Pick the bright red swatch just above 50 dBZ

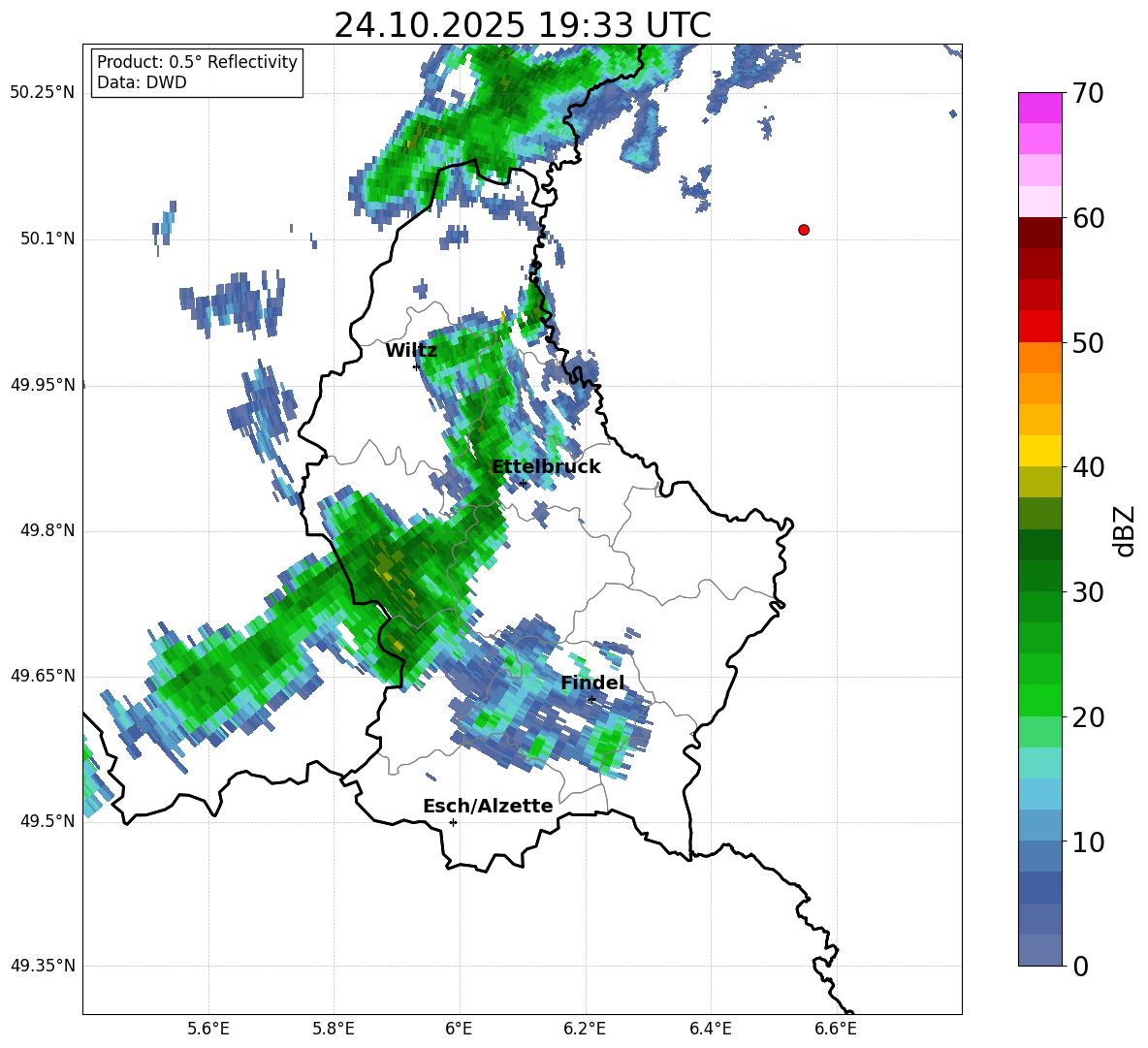coord(1039,327)
